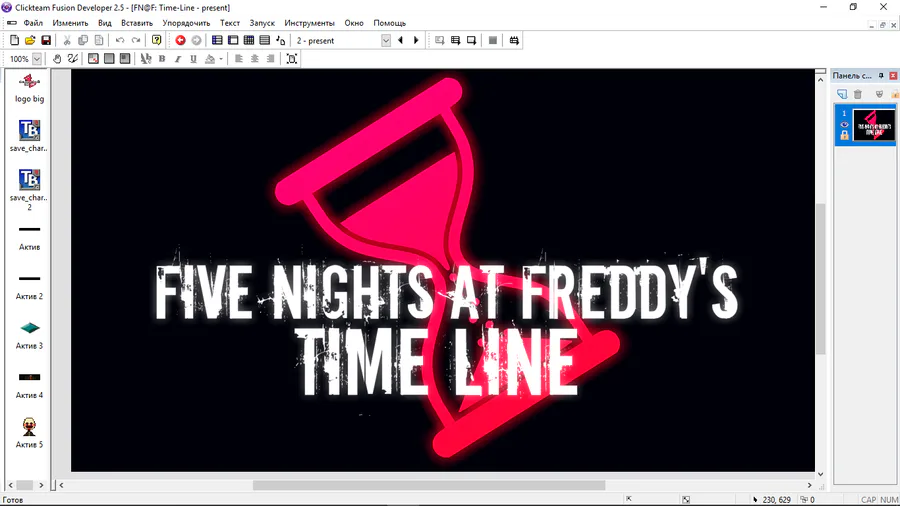Open the Вид menu

click(104, 23)
